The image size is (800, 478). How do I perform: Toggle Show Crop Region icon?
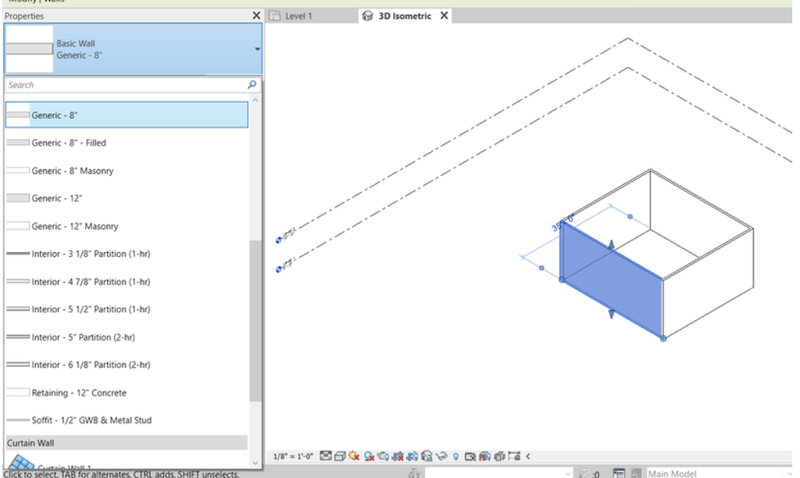pos(412,456)
